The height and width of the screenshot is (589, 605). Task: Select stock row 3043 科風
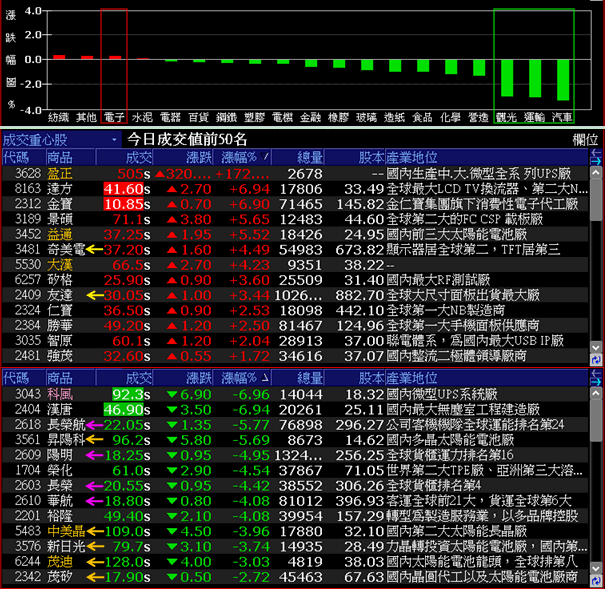(295, 394)
